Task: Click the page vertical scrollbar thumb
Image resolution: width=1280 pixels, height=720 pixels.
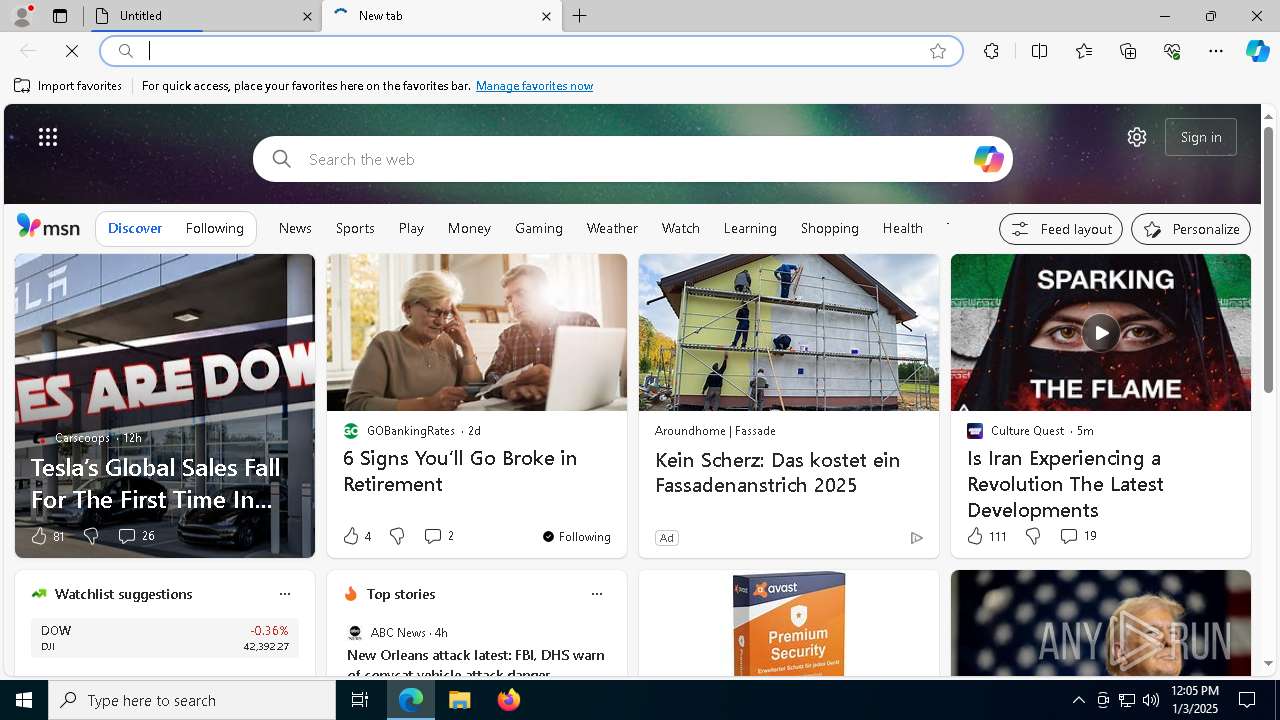Action: (x=1268, y=260)
